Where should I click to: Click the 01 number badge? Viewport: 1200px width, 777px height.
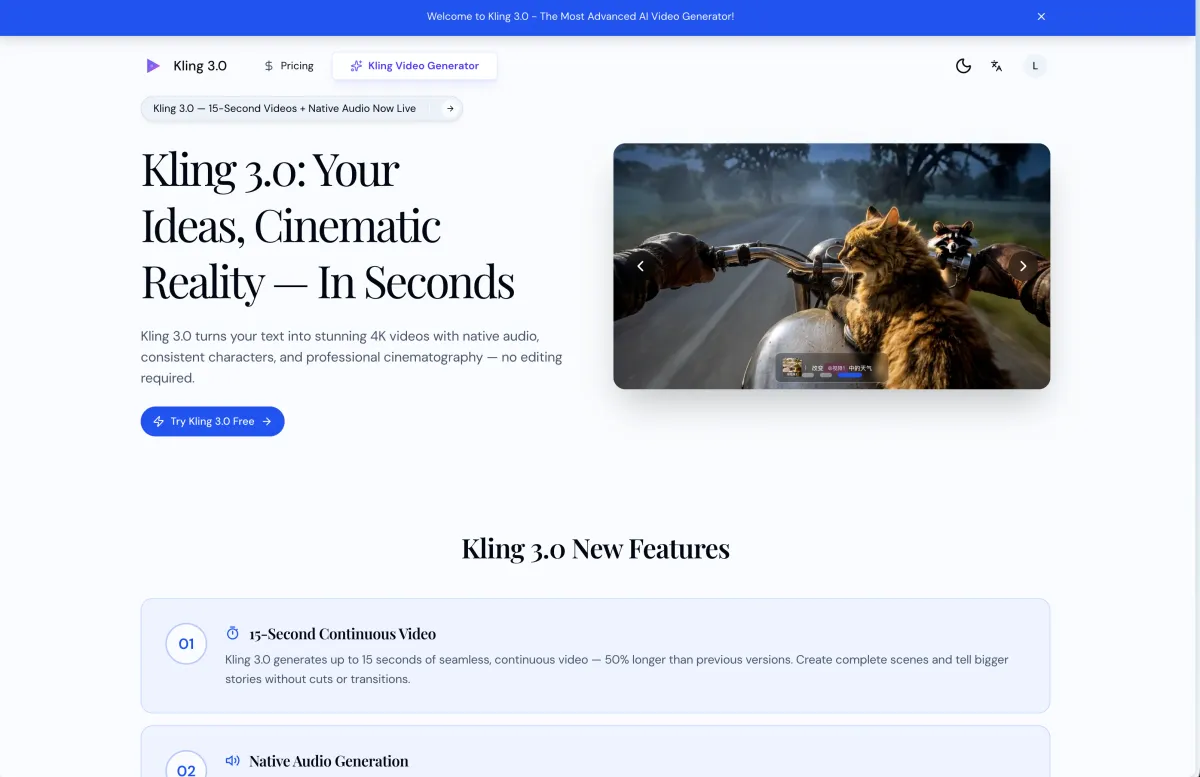[x=186, y=644]
